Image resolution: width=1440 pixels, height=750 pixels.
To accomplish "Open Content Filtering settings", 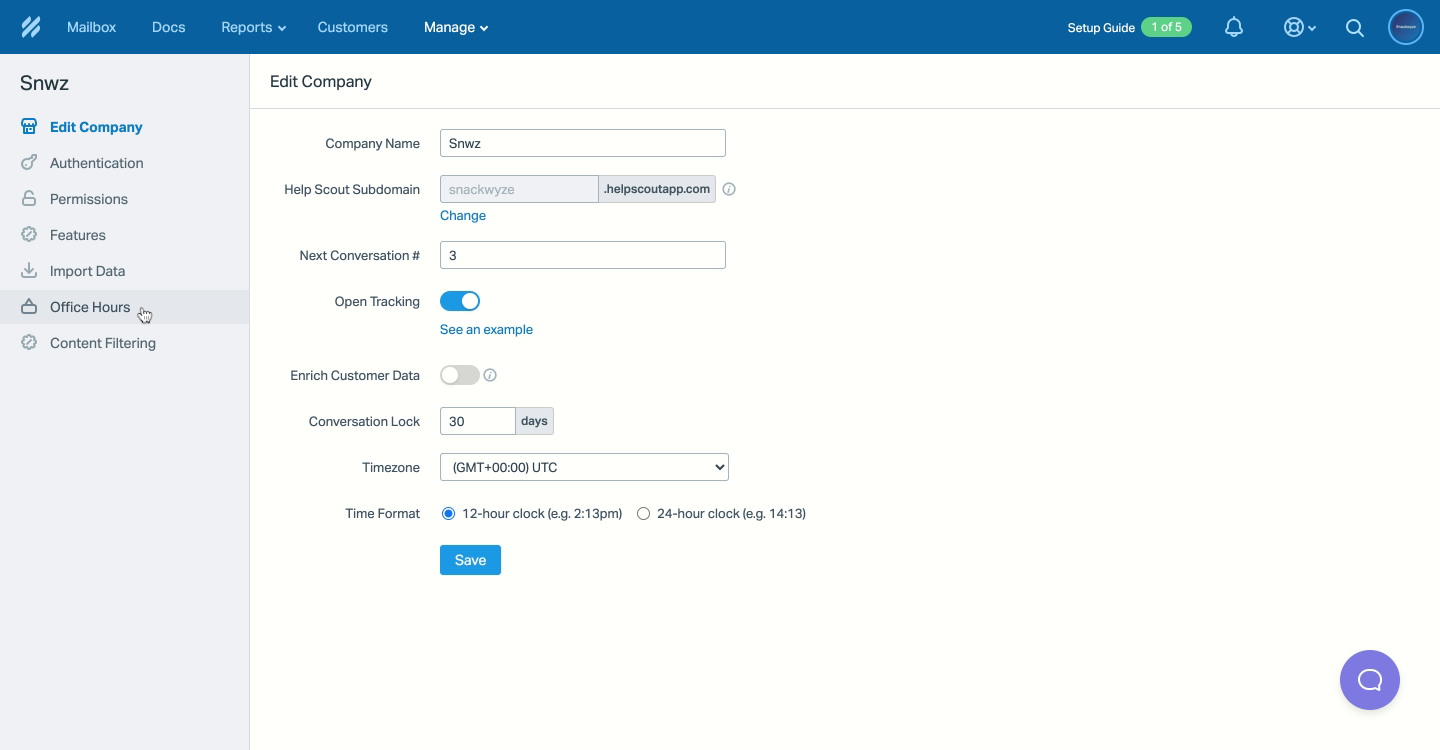I will point(103,343).
